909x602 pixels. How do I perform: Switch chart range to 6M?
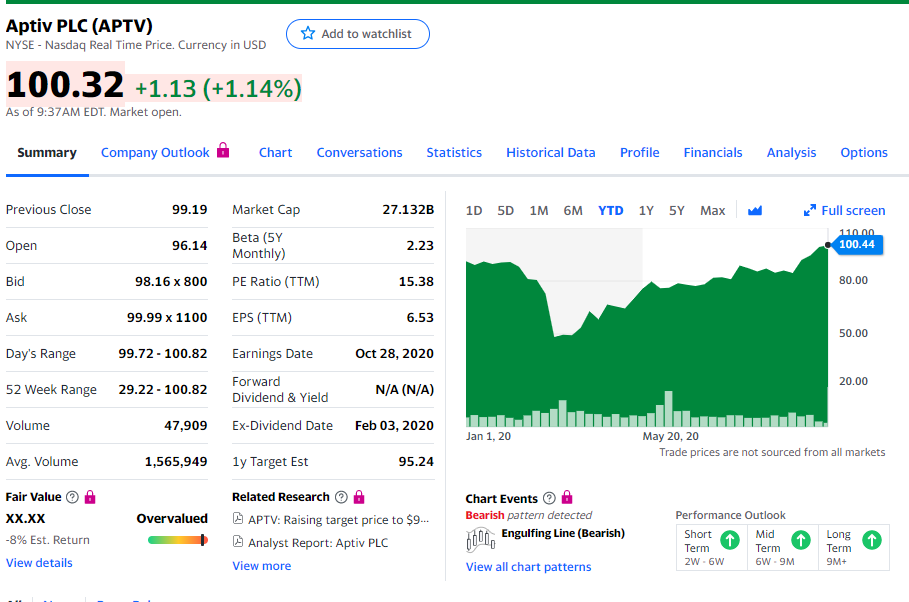573,210
